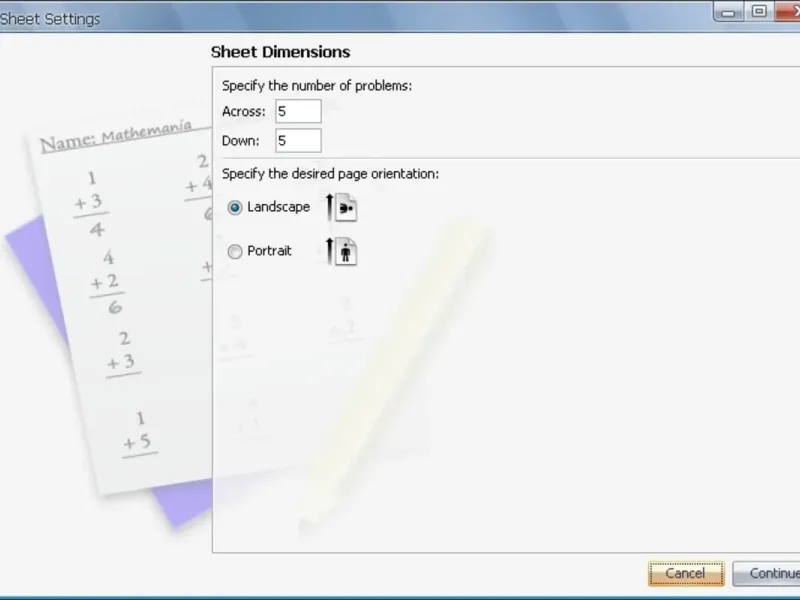Click the landscape orientation page icon
Screen dimensions: 800x600
(341, 207)
